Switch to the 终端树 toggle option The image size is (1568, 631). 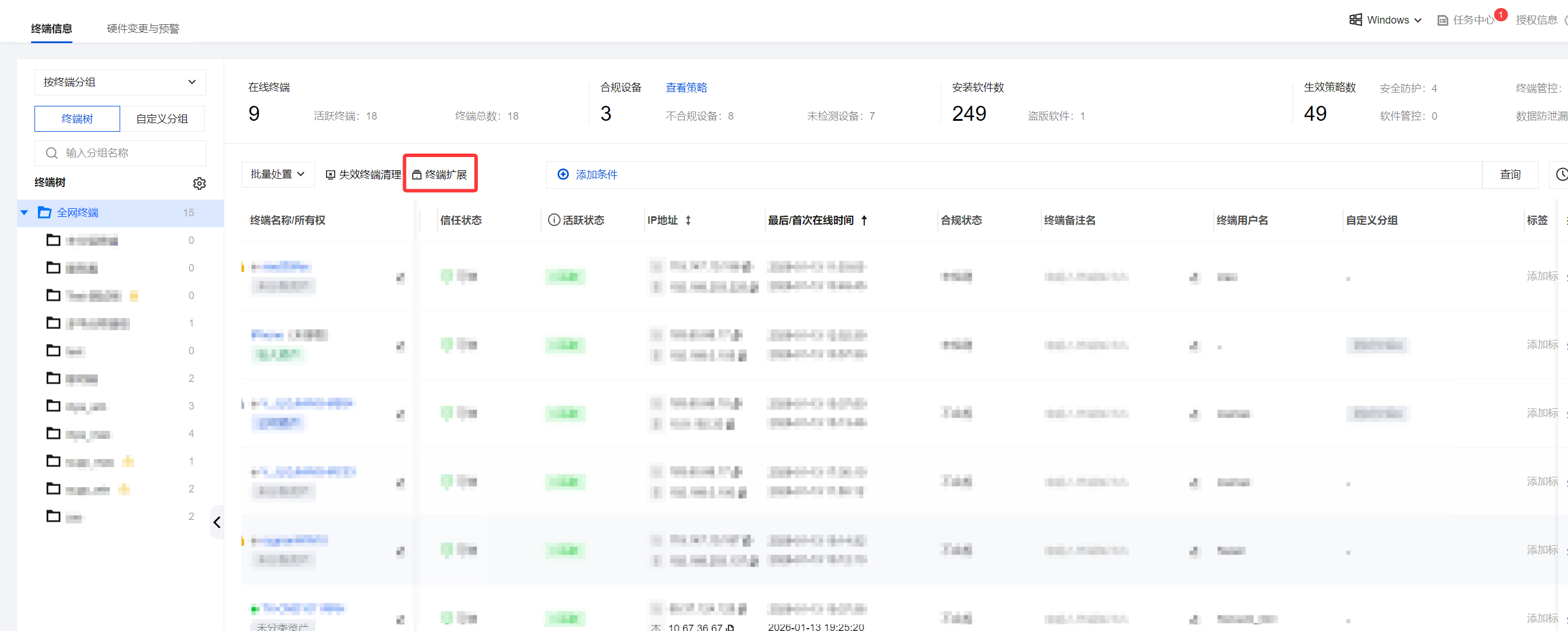pos(77,118)
